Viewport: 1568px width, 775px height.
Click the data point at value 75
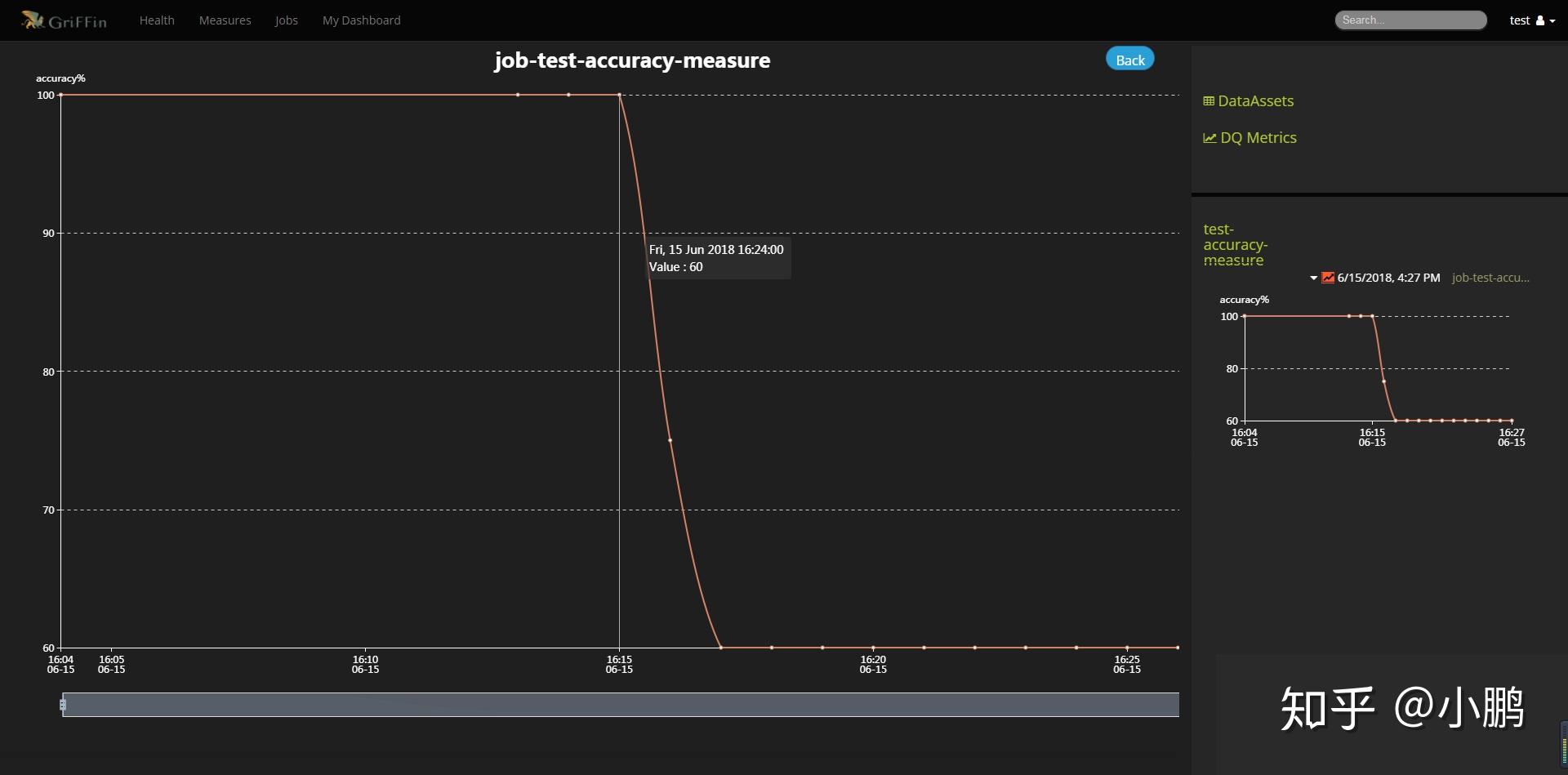point(670,440)
